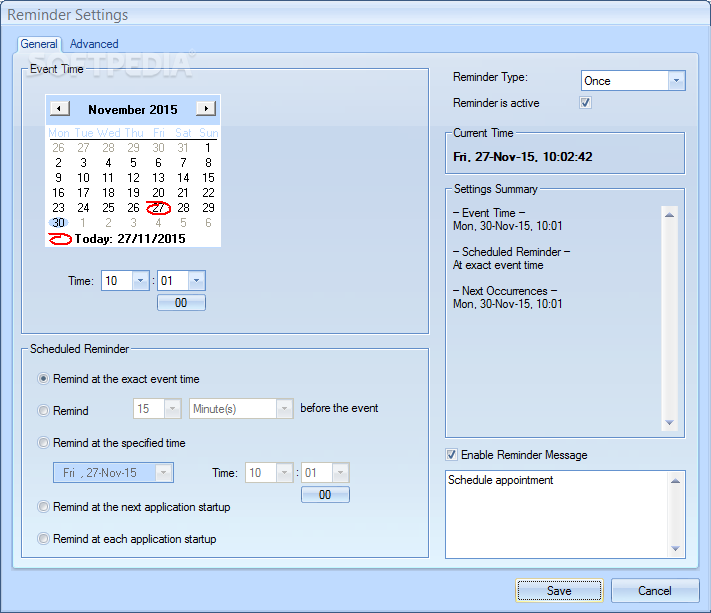Open the 15 interval value dropdown

click(x=172, y=409)
